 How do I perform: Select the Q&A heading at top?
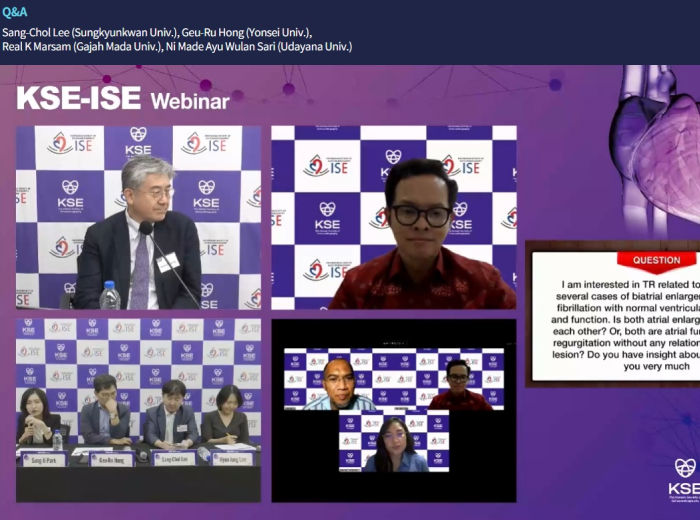[15, 14]
